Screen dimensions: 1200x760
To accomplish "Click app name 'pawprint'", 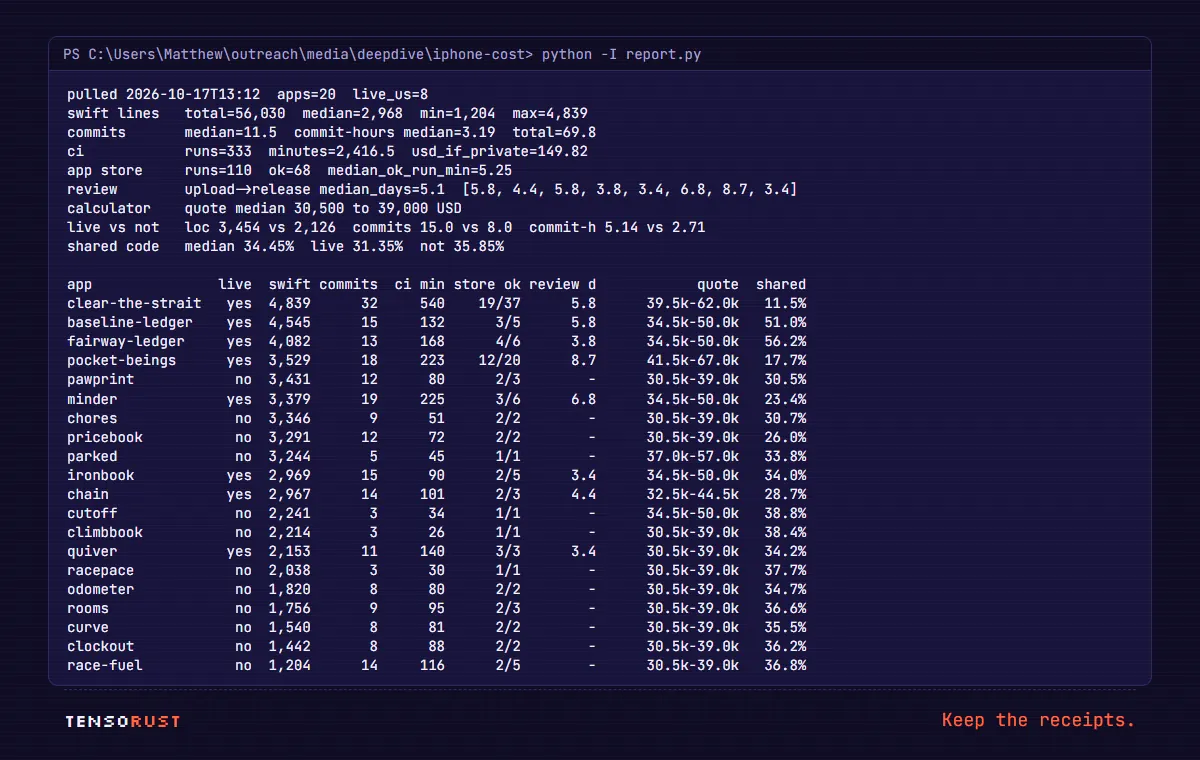I will (100, 379).
